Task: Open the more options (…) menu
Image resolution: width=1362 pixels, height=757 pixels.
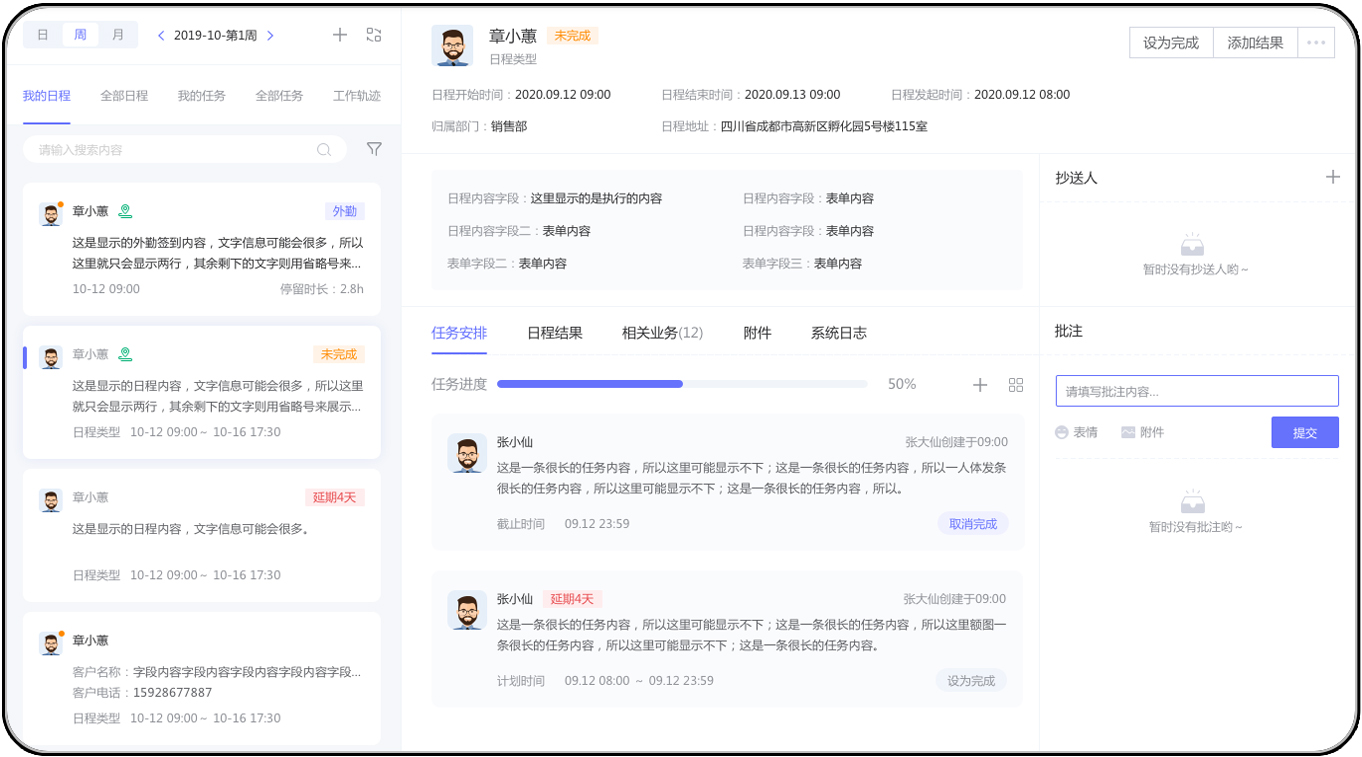Action: [x=1315, y=43]
